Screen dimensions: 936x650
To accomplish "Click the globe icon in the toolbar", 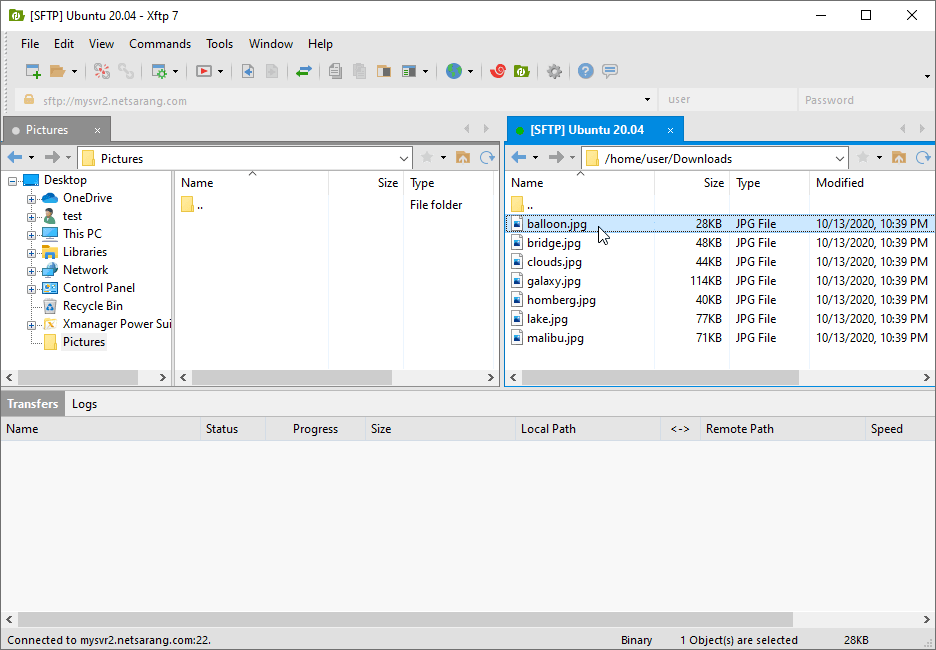I will [x=454, y=71].
